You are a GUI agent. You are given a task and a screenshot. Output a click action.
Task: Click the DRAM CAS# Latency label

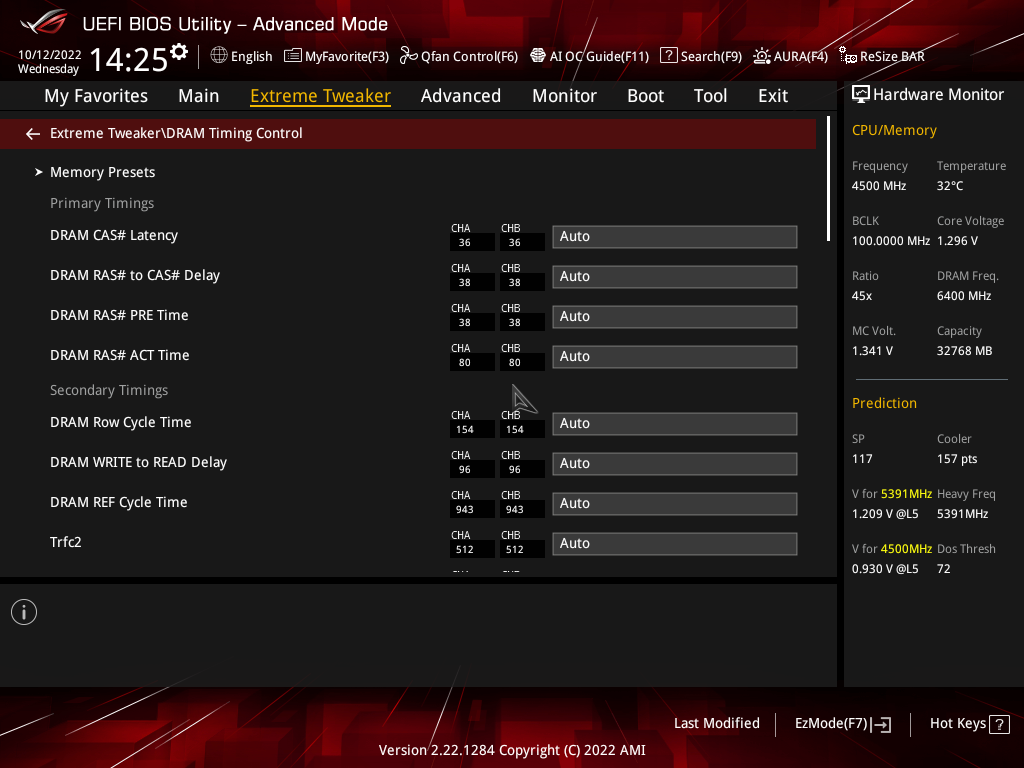[114, 235]
